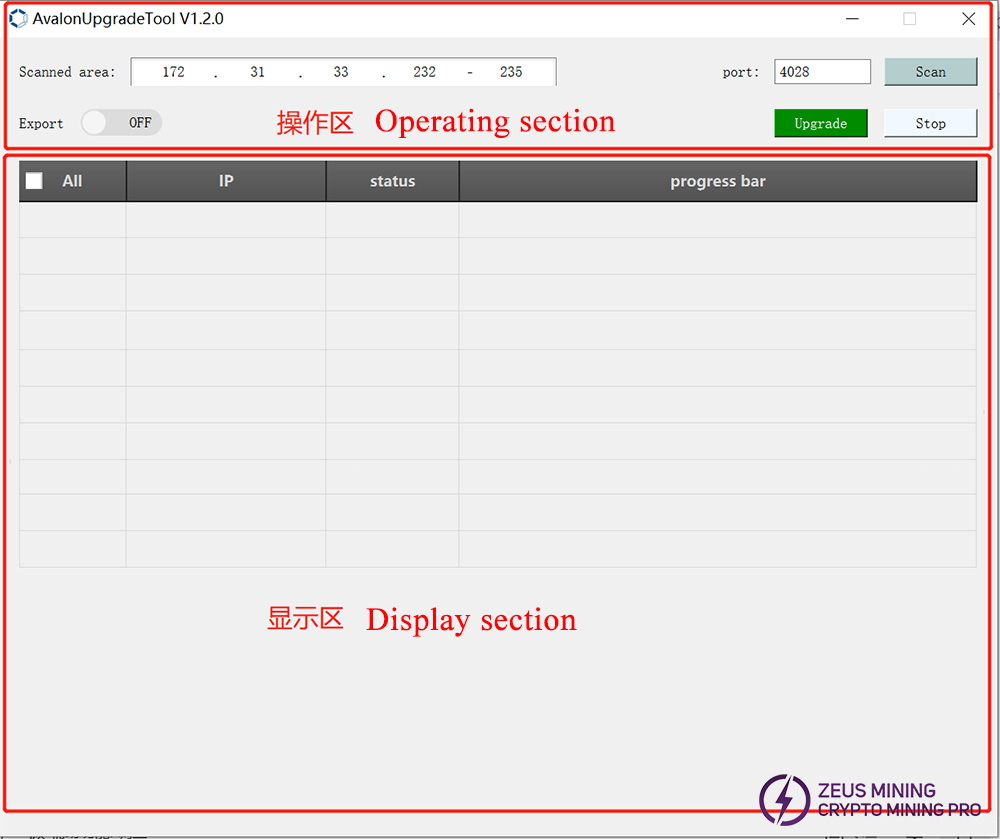Image resolution: width=1000 pixels, height=839 pixels.
Task: Click the disabled maximize window button
Action: click(909, 19)
